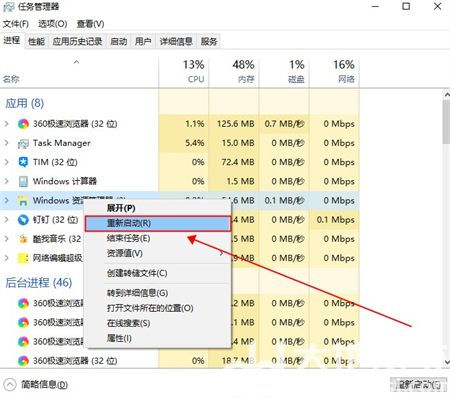Choose 重新启动(R) from context menu
This screenshot has height=398, width=450.
157,223
